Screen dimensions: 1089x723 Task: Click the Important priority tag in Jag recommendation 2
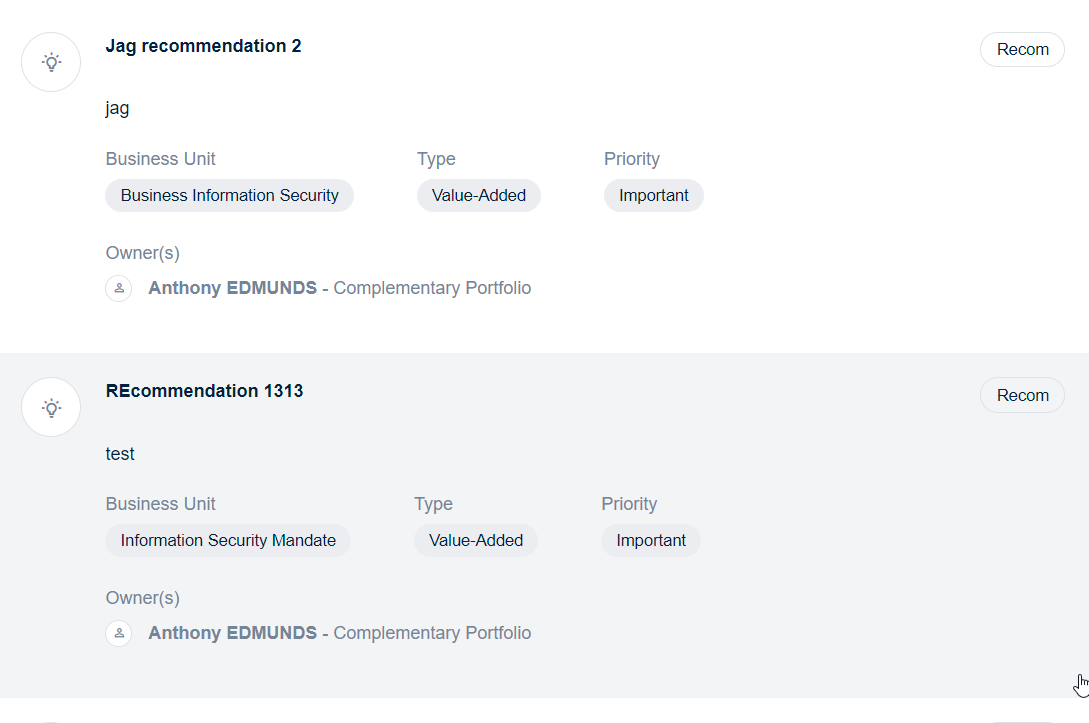[654, 196]
